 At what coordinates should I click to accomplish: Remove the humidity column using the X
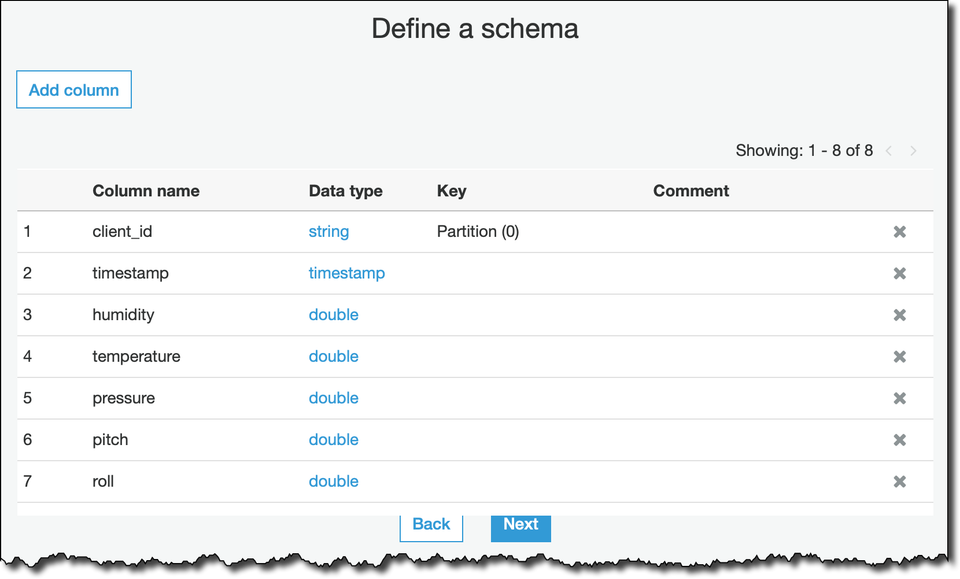click(899, 315)
